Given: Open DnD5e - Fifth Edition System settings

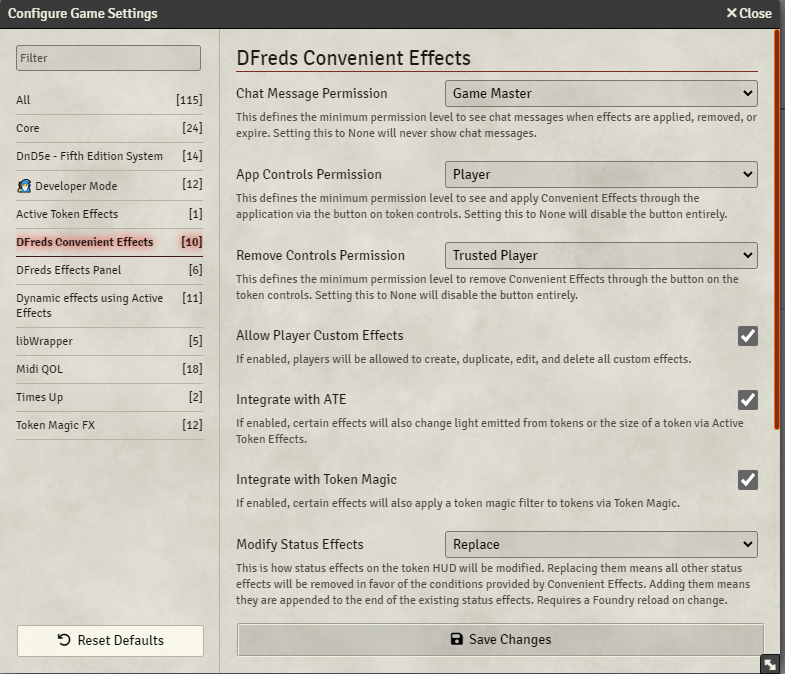Looking at the screenshot, I should pyautogui.click(x=109, y=156).
